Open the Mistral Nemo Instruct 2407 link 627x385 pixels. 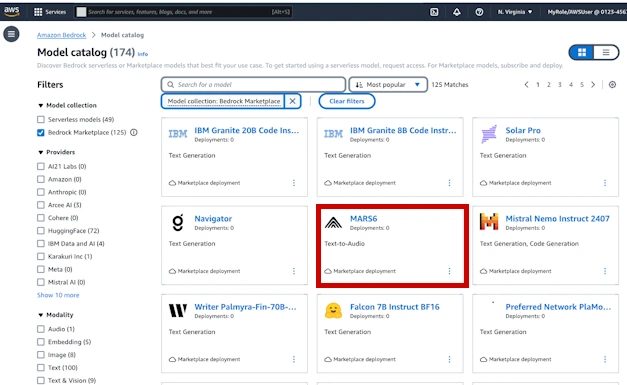[557, 219]
